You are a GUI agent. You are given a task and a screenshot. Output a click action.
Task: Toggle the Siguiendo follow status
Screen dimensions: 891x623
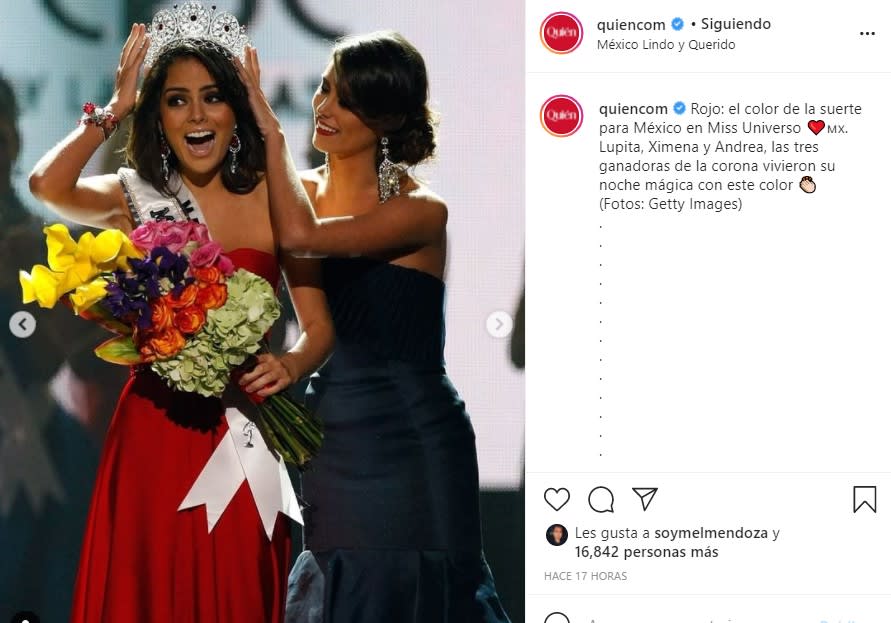point(736,24)
